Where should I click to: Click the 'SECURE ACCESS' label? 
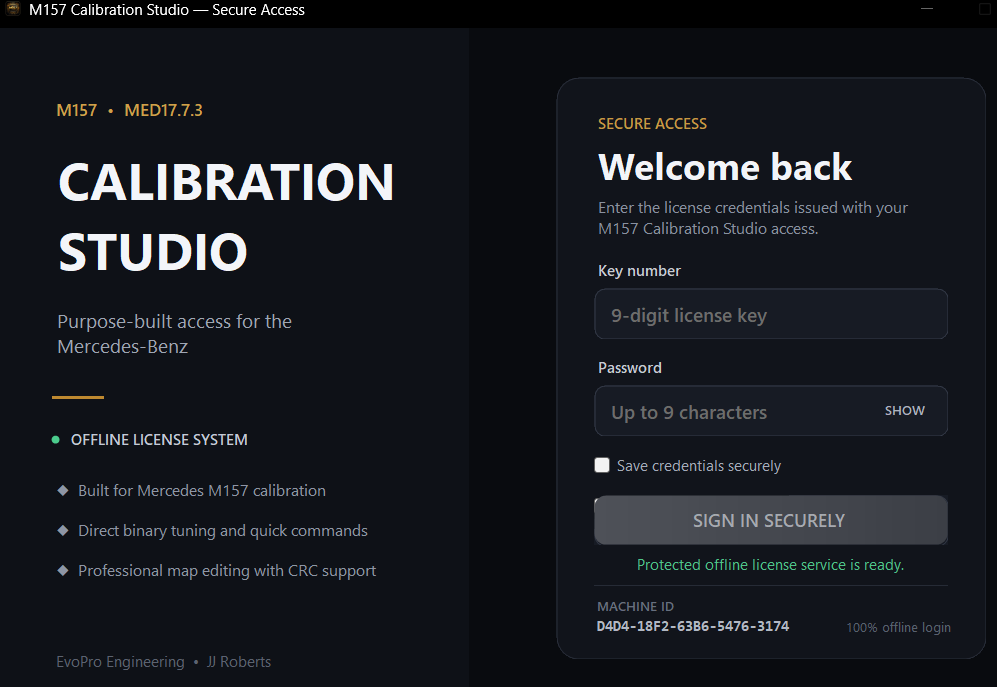click(652, 123)
